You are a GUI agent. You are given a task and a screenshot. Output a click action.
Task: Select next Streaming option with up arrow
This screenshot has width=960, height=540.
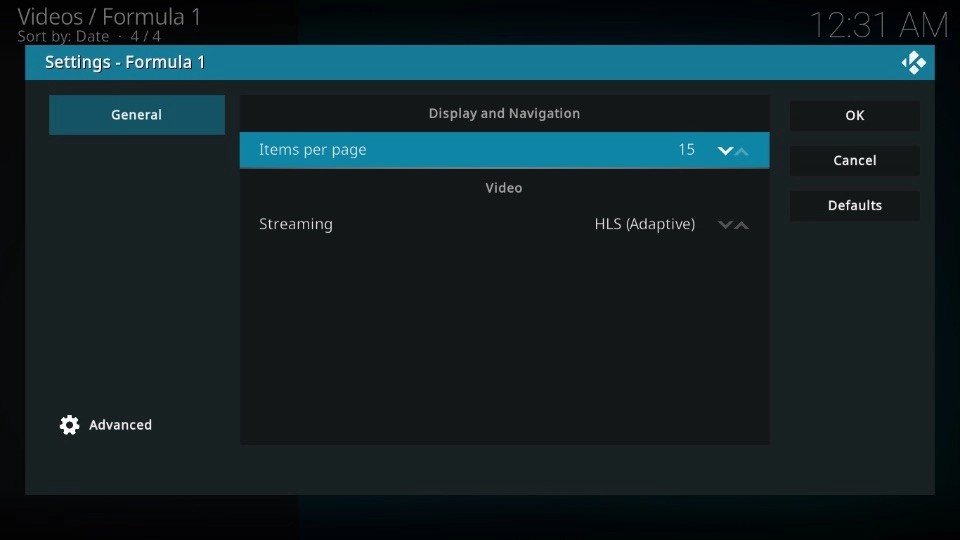pos(741,225)
